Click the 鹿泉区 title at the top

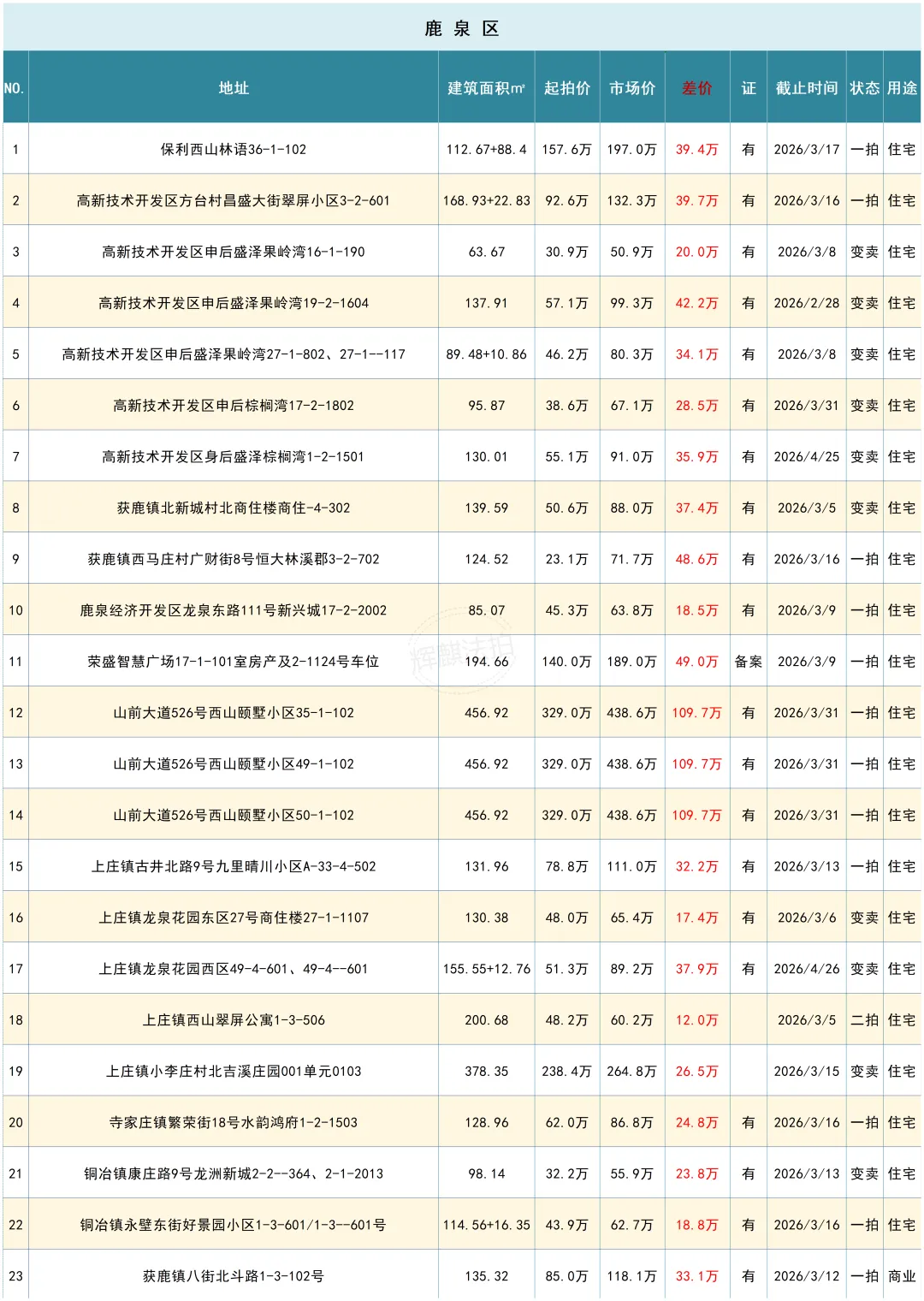462,28
